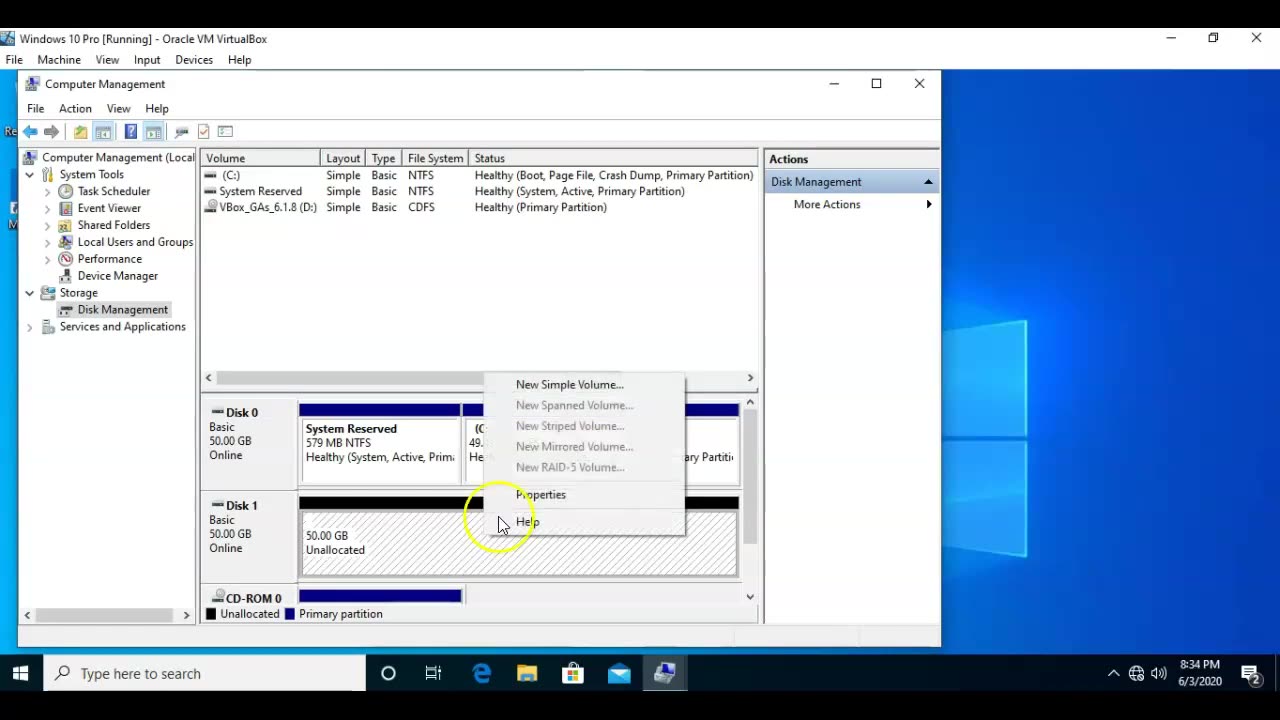Viewport: 1280px width, 720px height.
Task: Open Microsoft Store from the taskbar
Action: click(x=573, y=673)
